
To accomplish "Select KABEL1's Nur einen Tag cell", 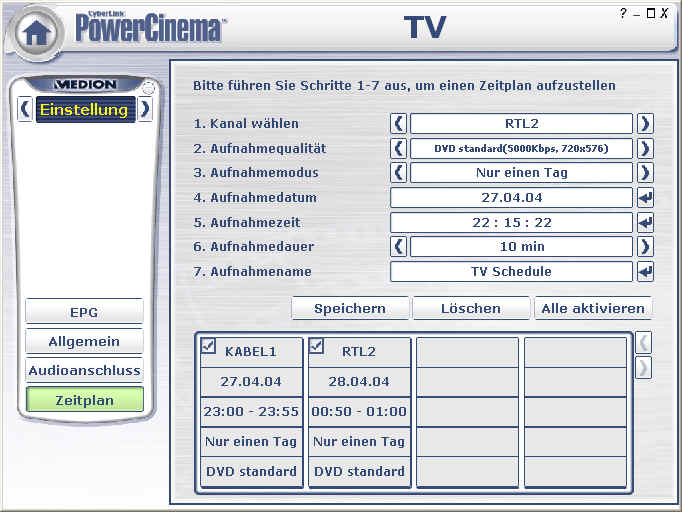I will [251, 442].
